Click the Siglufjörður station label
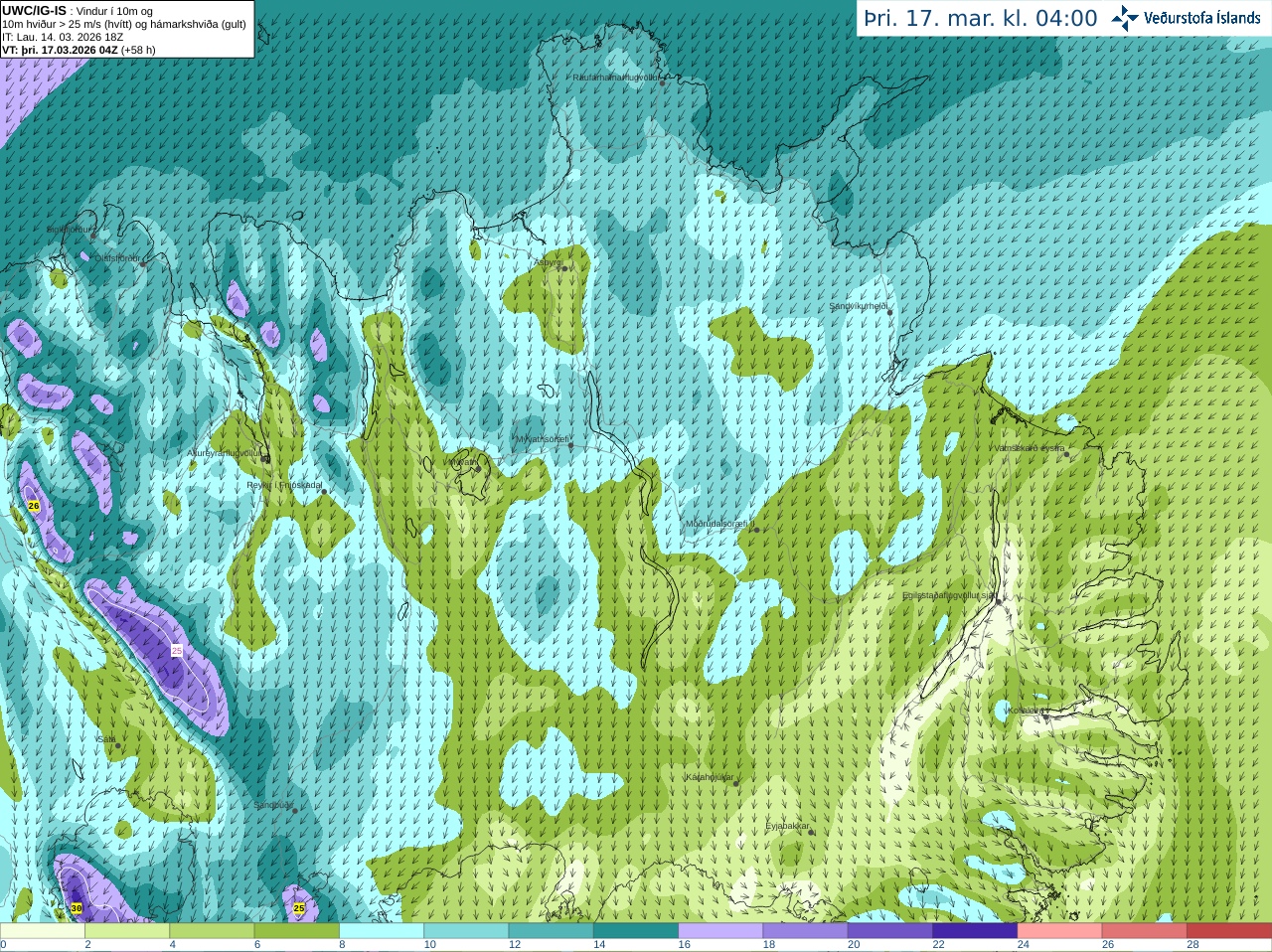 (70, 230)
